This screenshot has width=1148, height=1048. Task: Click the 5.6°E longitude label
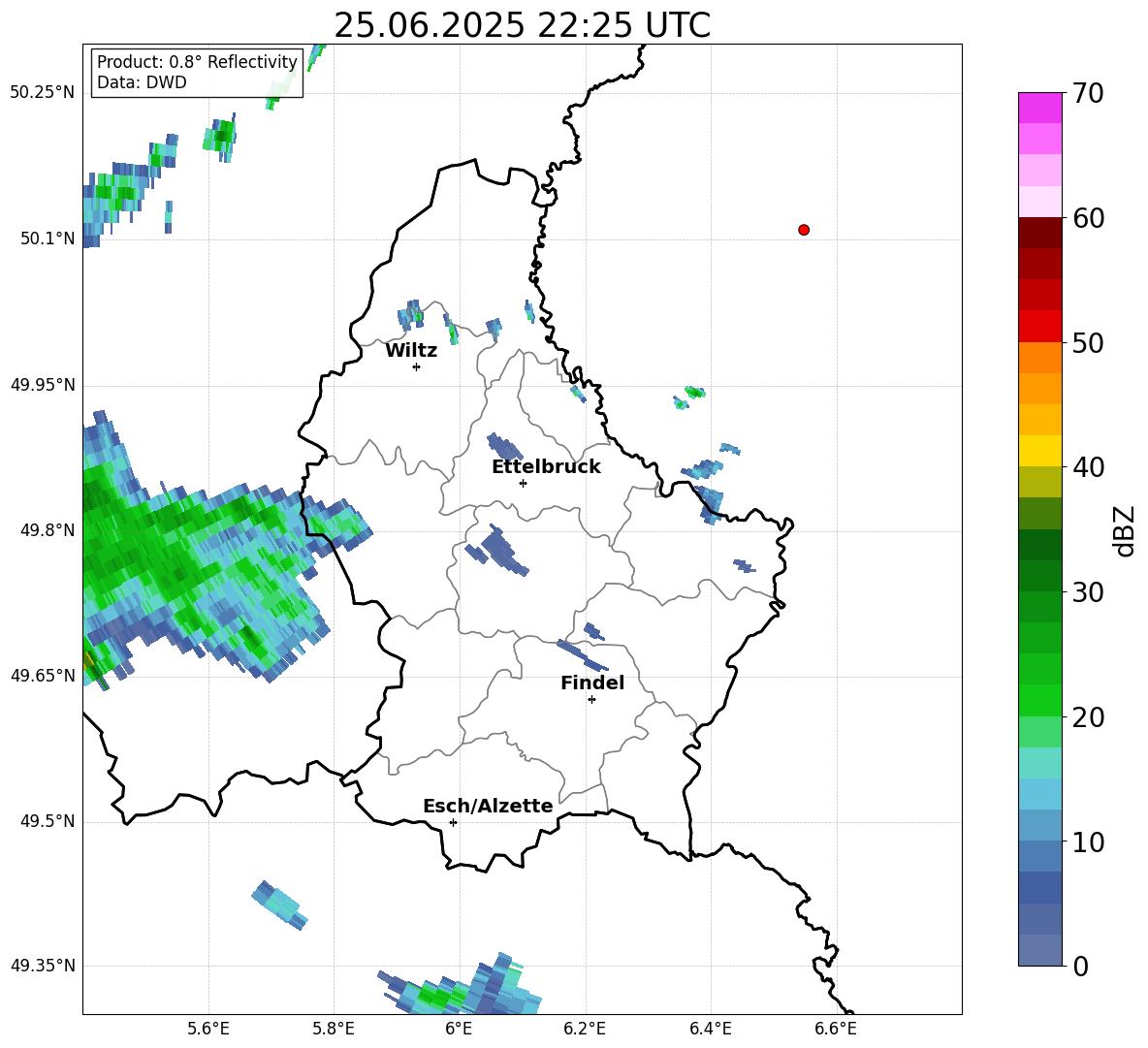[208, 1029]
